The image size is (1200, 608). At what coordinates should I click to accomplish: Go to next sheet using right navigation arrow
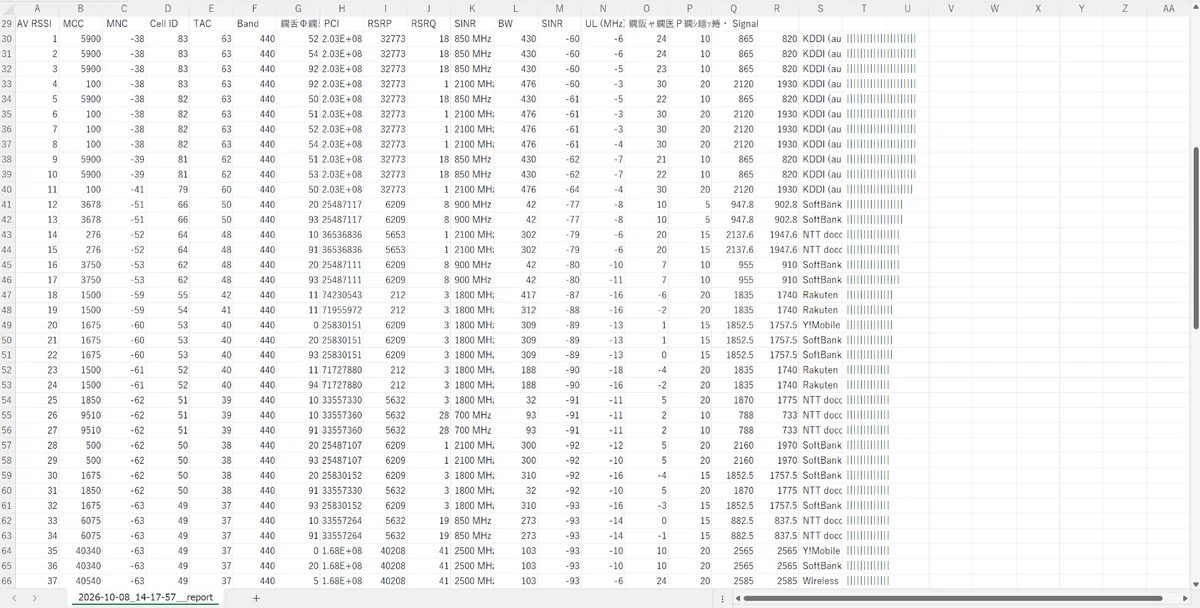36,597
